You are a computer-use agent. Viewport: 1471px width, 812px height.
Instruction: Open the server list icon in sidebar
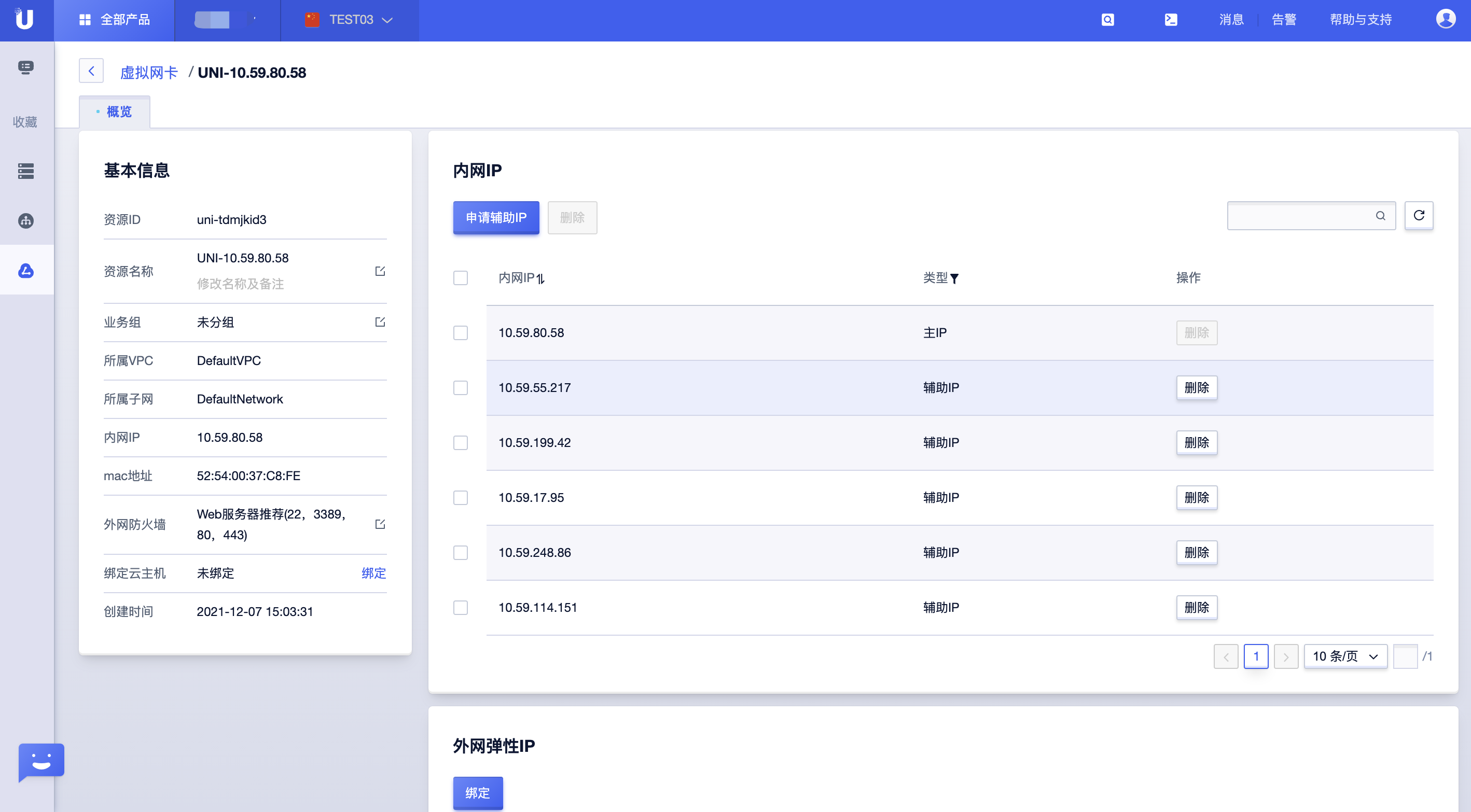click(26, 171)
